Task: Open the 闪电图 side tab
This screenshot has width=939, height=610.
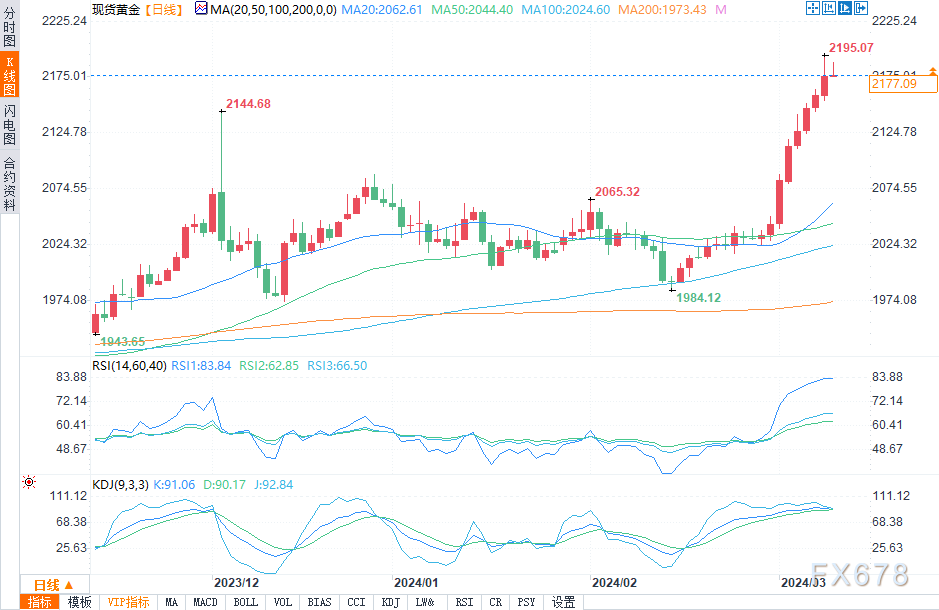Action: point(10,124)
